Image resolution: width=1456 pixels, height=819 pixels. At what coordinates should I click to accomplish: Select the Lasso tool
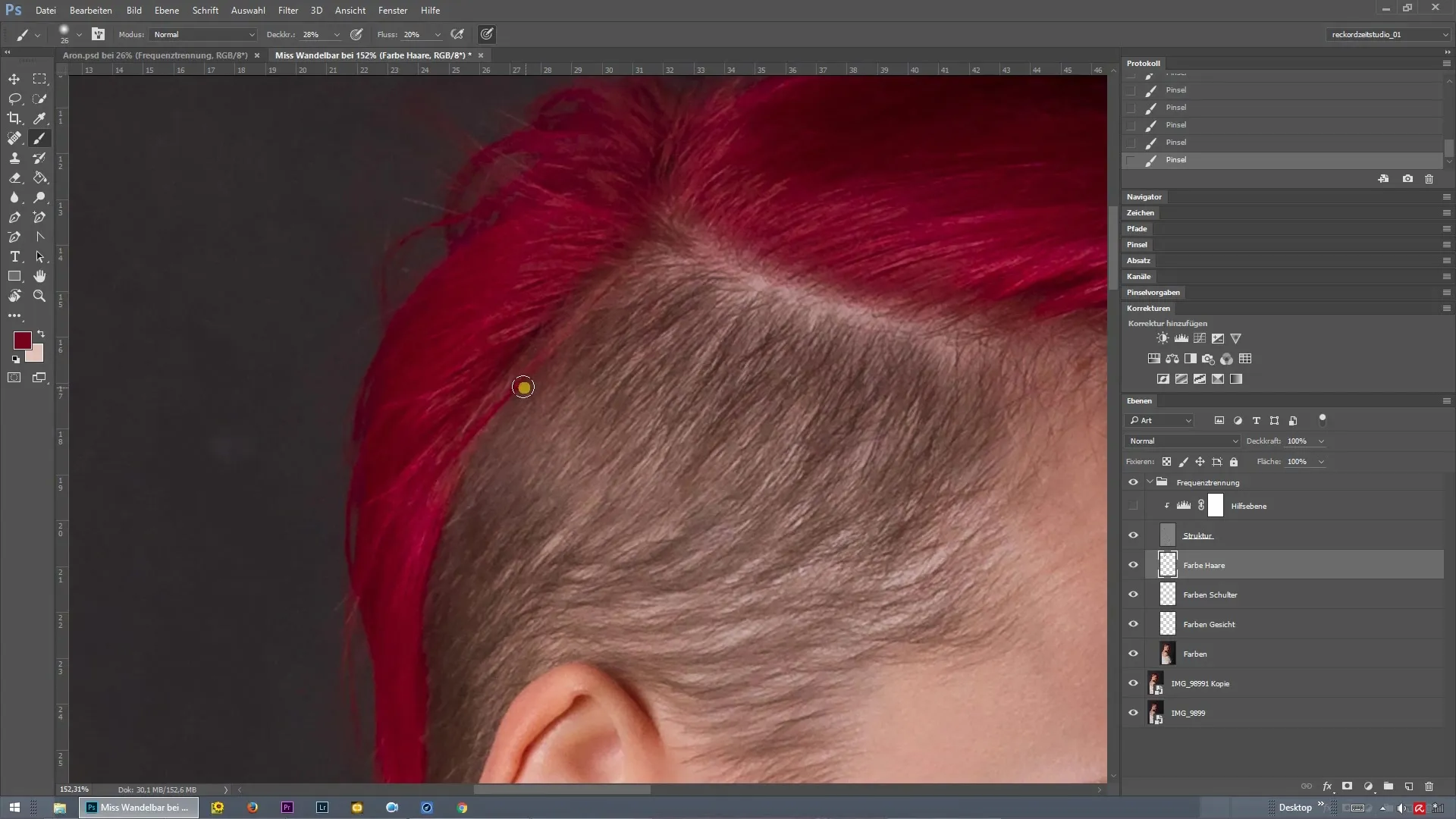14,99
